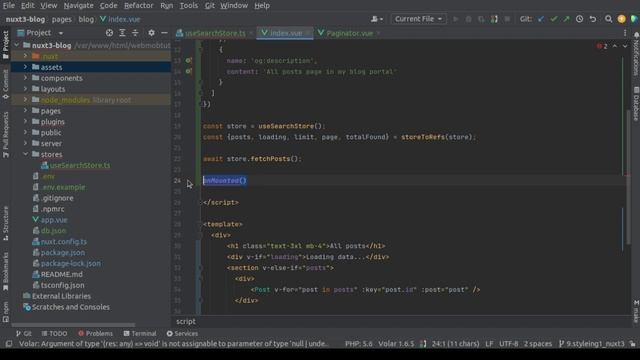Expand the pages folder
Screen dimensions: 640x360
click(x=25, y=111)
